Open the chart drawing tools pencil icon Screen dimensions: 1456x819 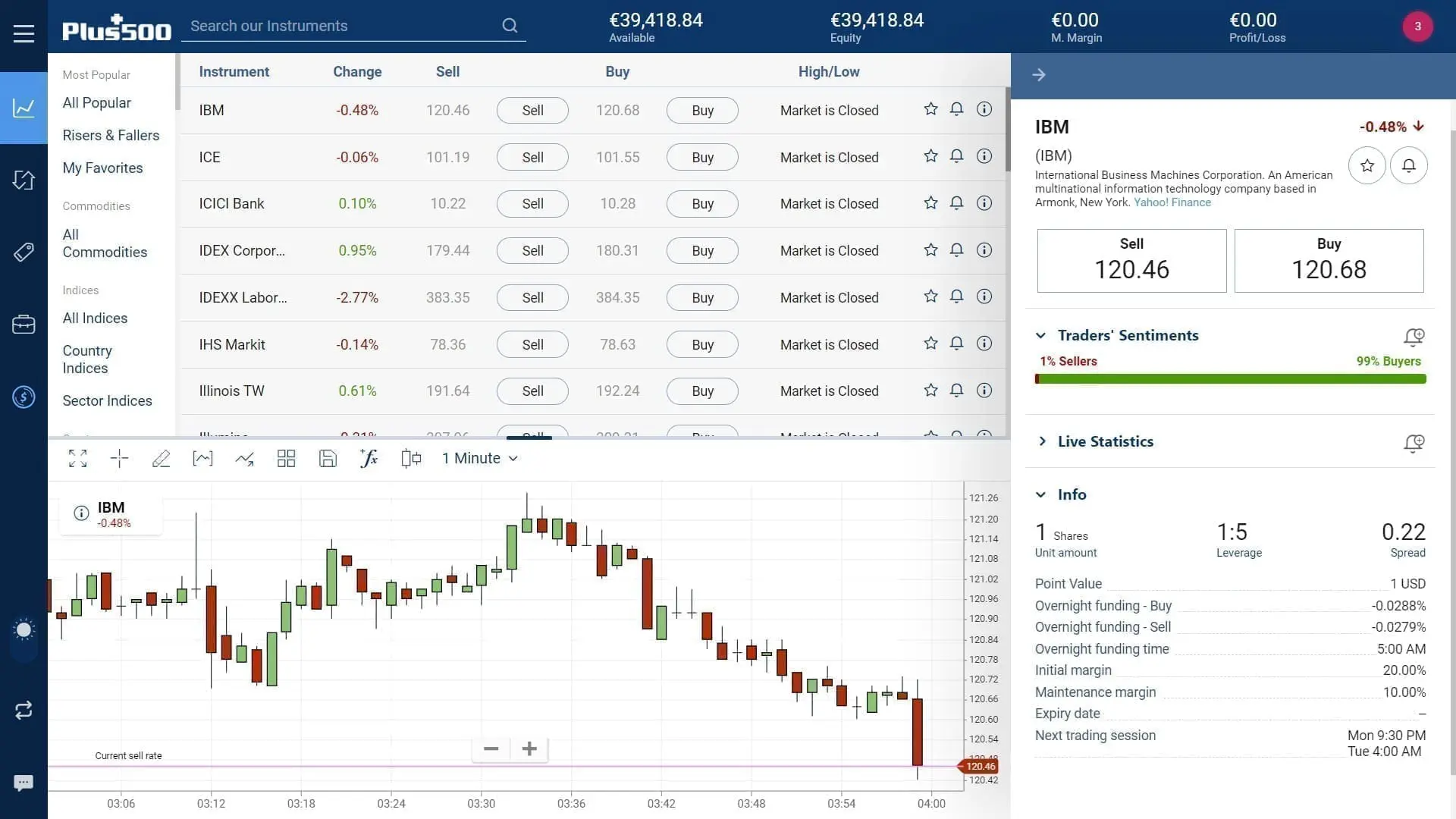point(161,458)
